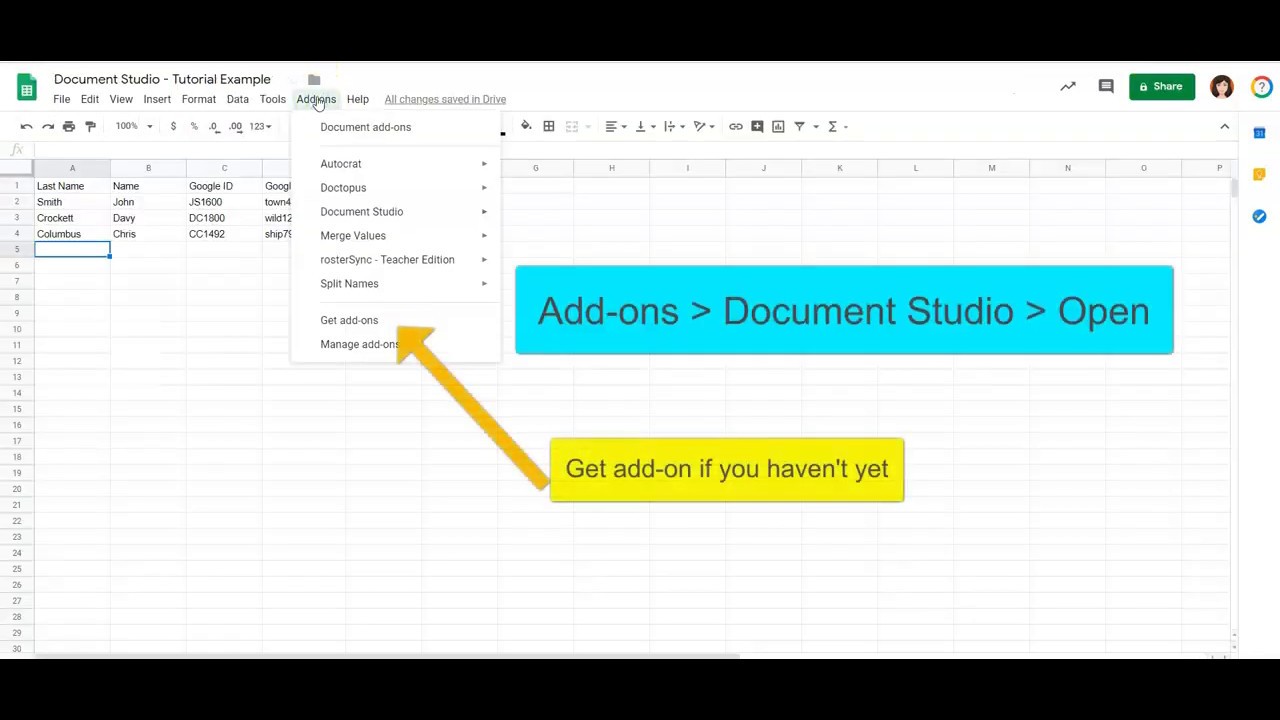Open the merge type dropdown arrow
This screenshot has height=720, width=1280.
pos(588,126)
